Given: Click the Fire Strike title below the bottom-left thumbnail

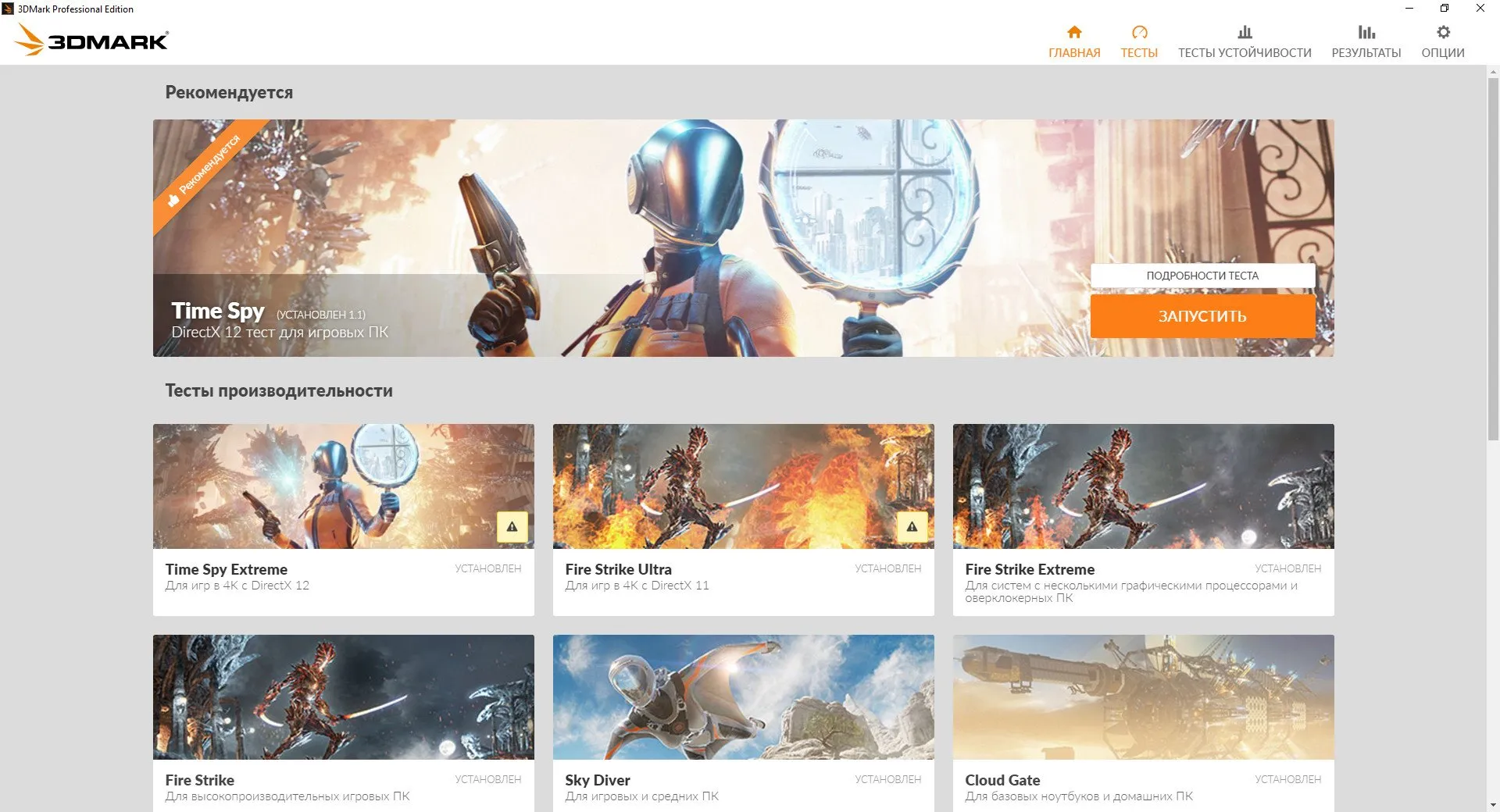Looking at the screenshot, I should [200, 780].
